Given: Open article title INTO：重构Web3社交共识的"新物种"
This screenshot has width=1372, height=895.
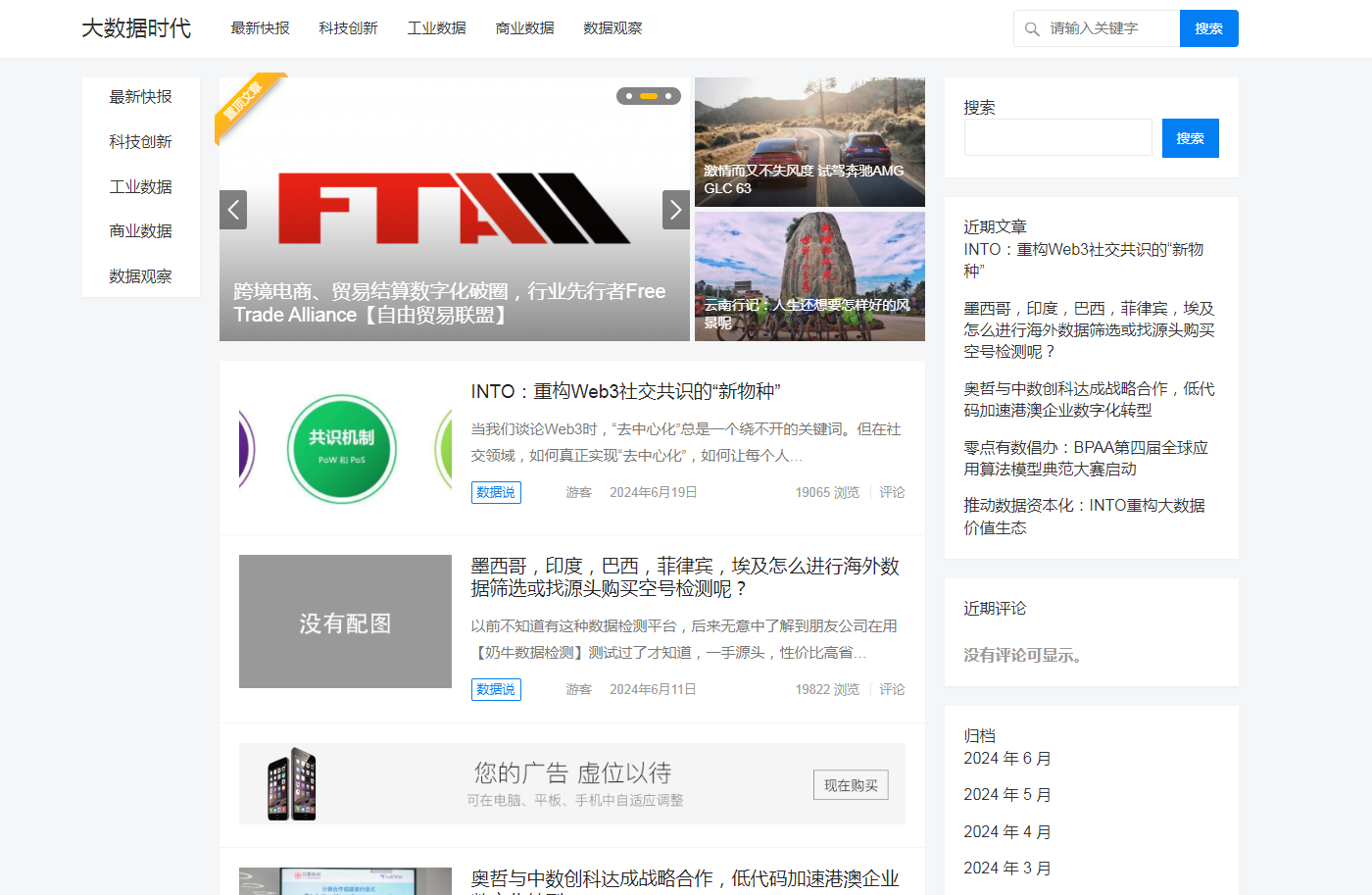Looking at the screenshot, I should point(625,391).
